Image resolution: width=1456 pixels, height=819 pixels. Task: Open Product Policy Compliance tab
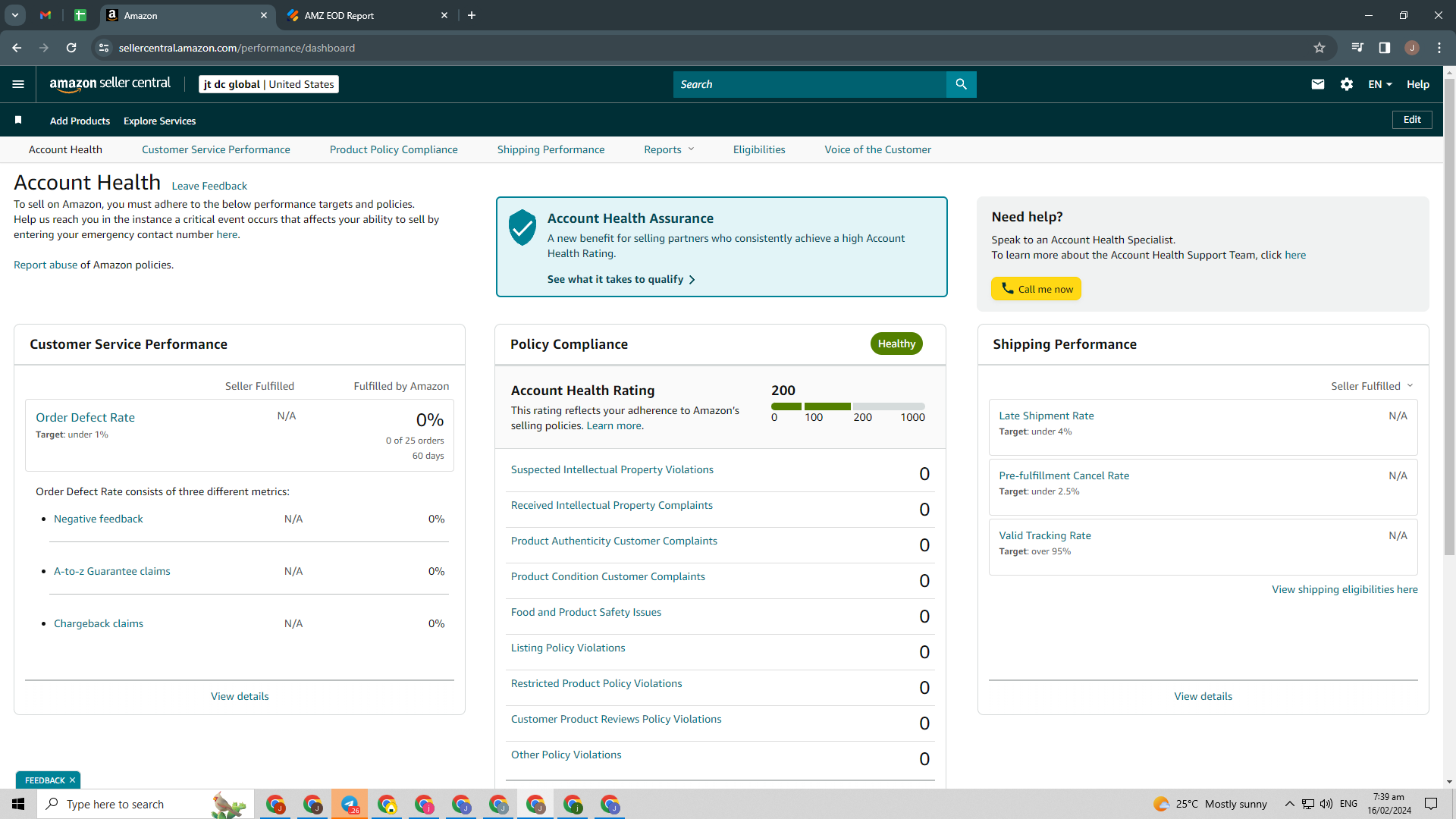click(x=394, y=149)
